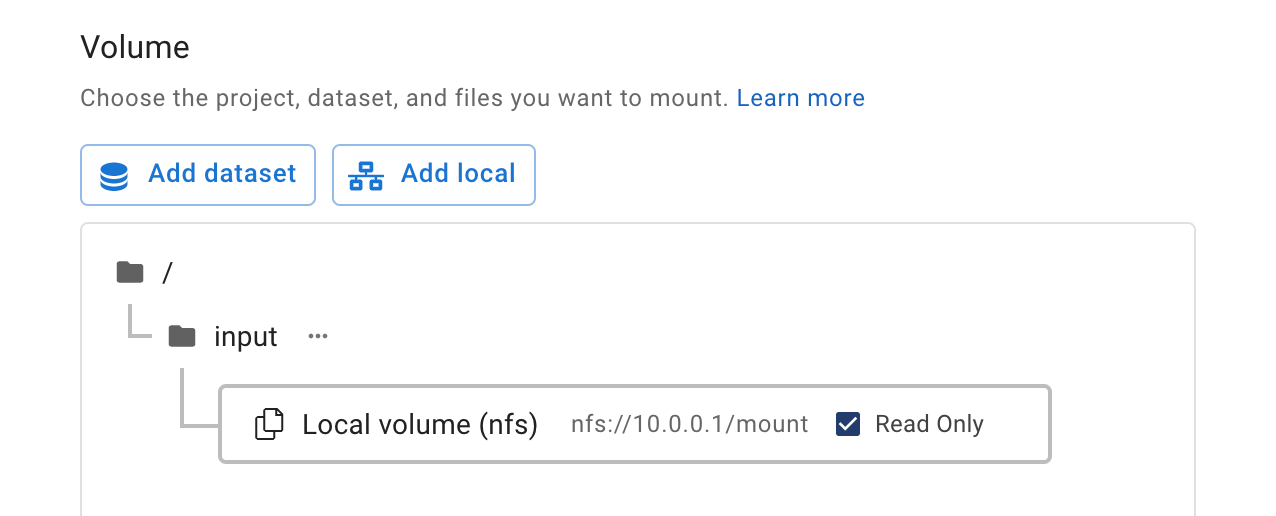This screenshot has height=516, width=1276.
Task: Open the Learn more link
Action: pos(801,98)
